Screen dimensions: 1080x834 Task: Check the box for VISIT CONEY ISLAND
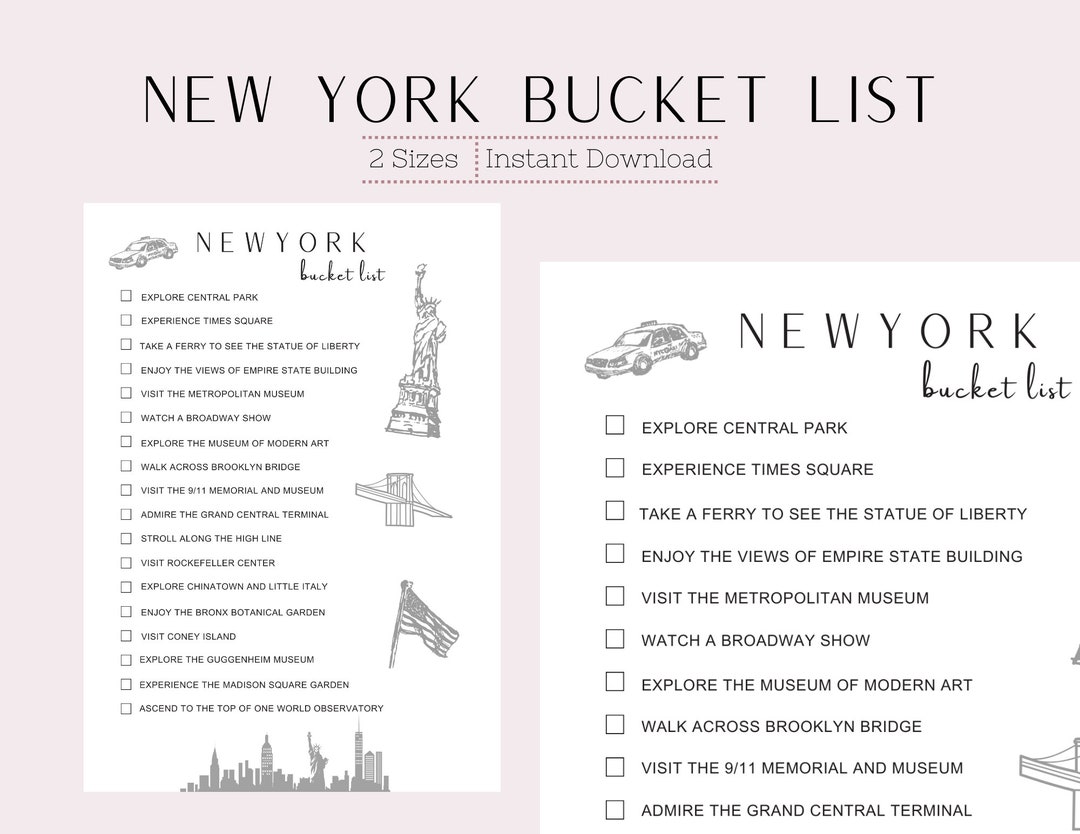point(126,636)
